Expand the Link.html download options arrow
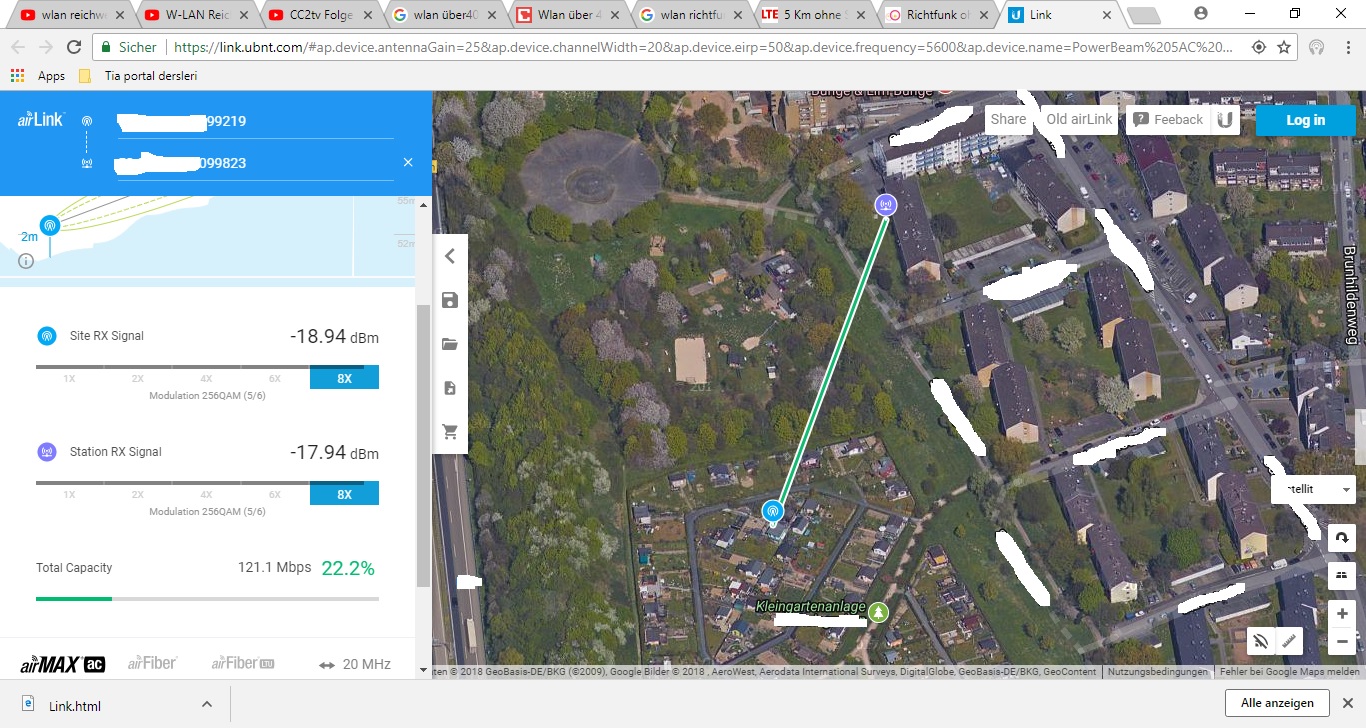 [x=207, y=704]
